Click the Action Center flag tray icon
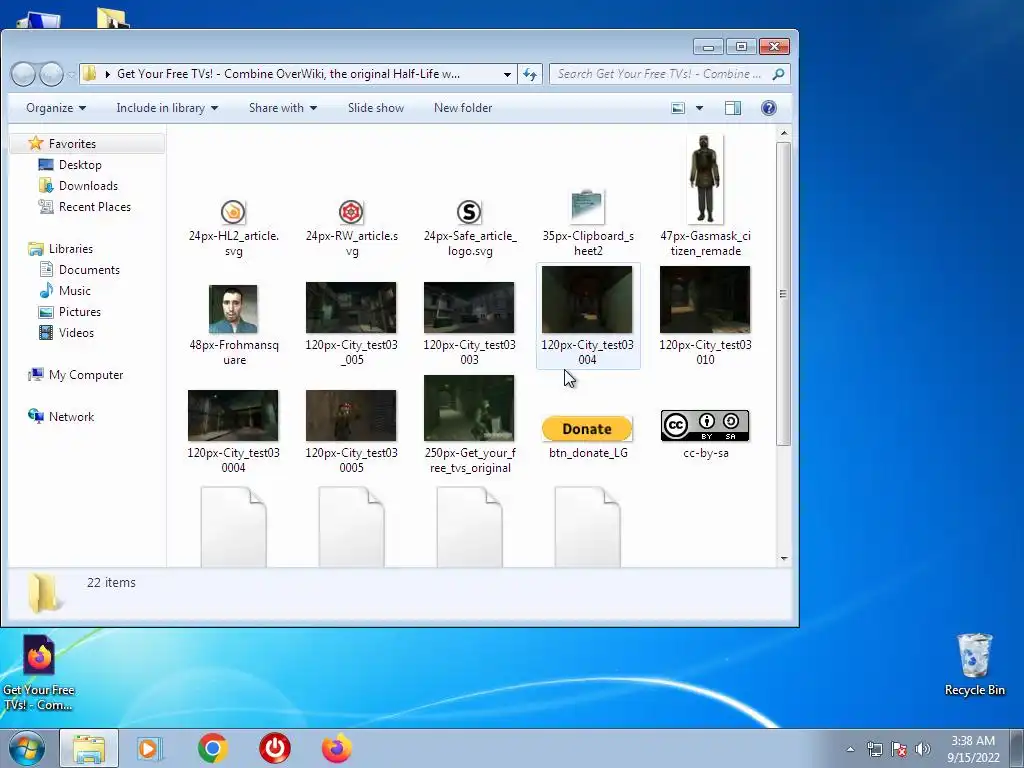Viewport: 1024px width, 768px height. point(899,749)
